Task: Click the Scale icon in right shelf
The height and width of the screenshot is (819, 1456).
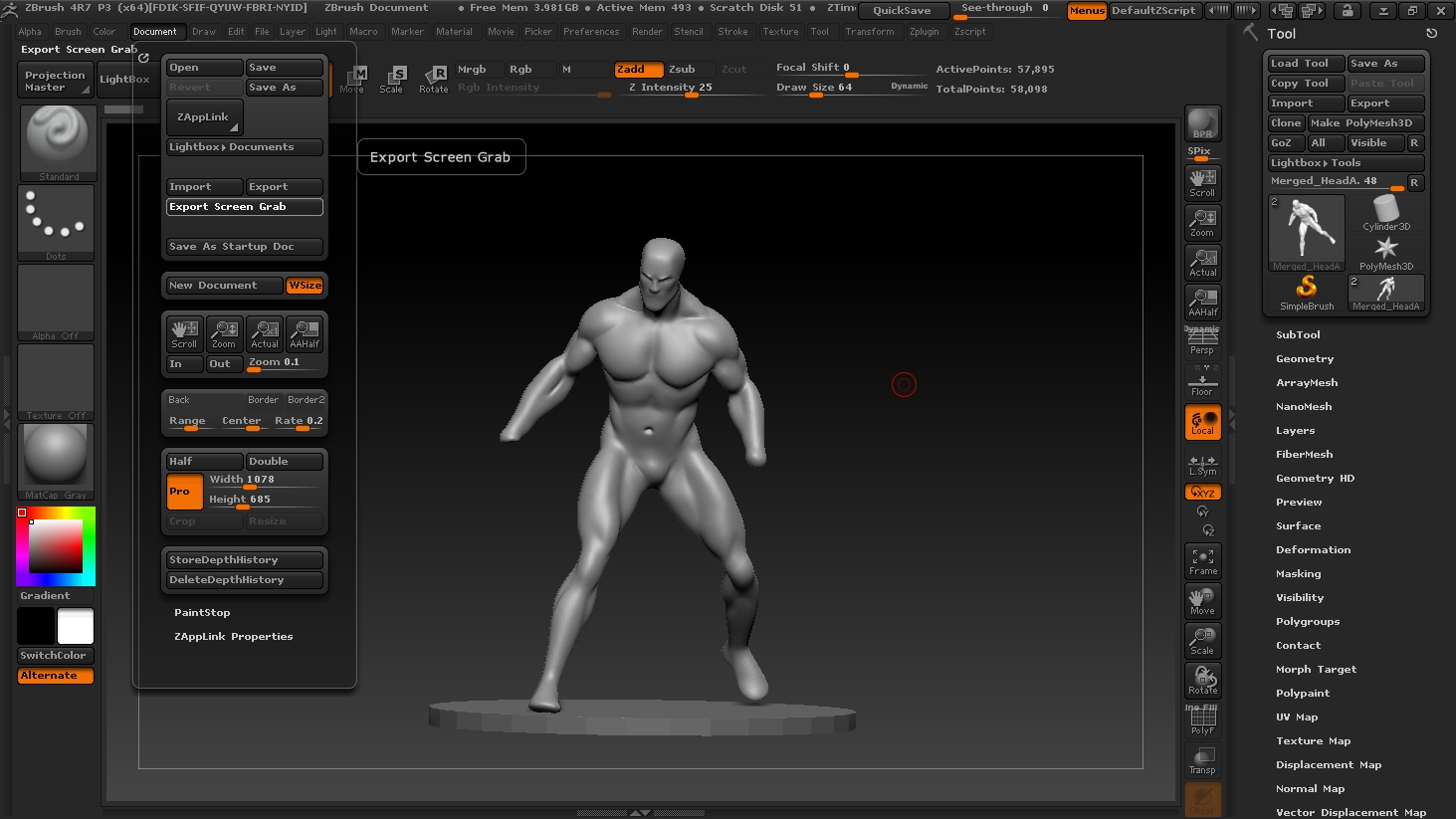Action: (x=1203, y=641)
